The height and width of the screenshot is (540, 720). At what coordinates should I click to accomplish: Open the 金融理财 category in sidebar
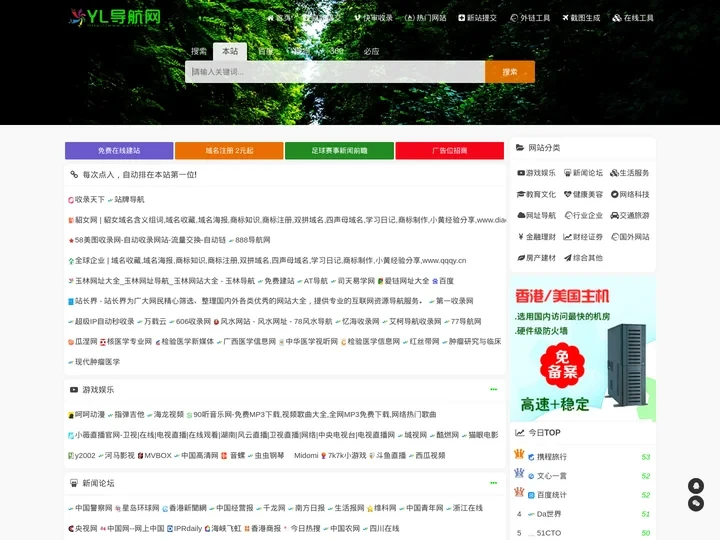(x=536, y=237)
